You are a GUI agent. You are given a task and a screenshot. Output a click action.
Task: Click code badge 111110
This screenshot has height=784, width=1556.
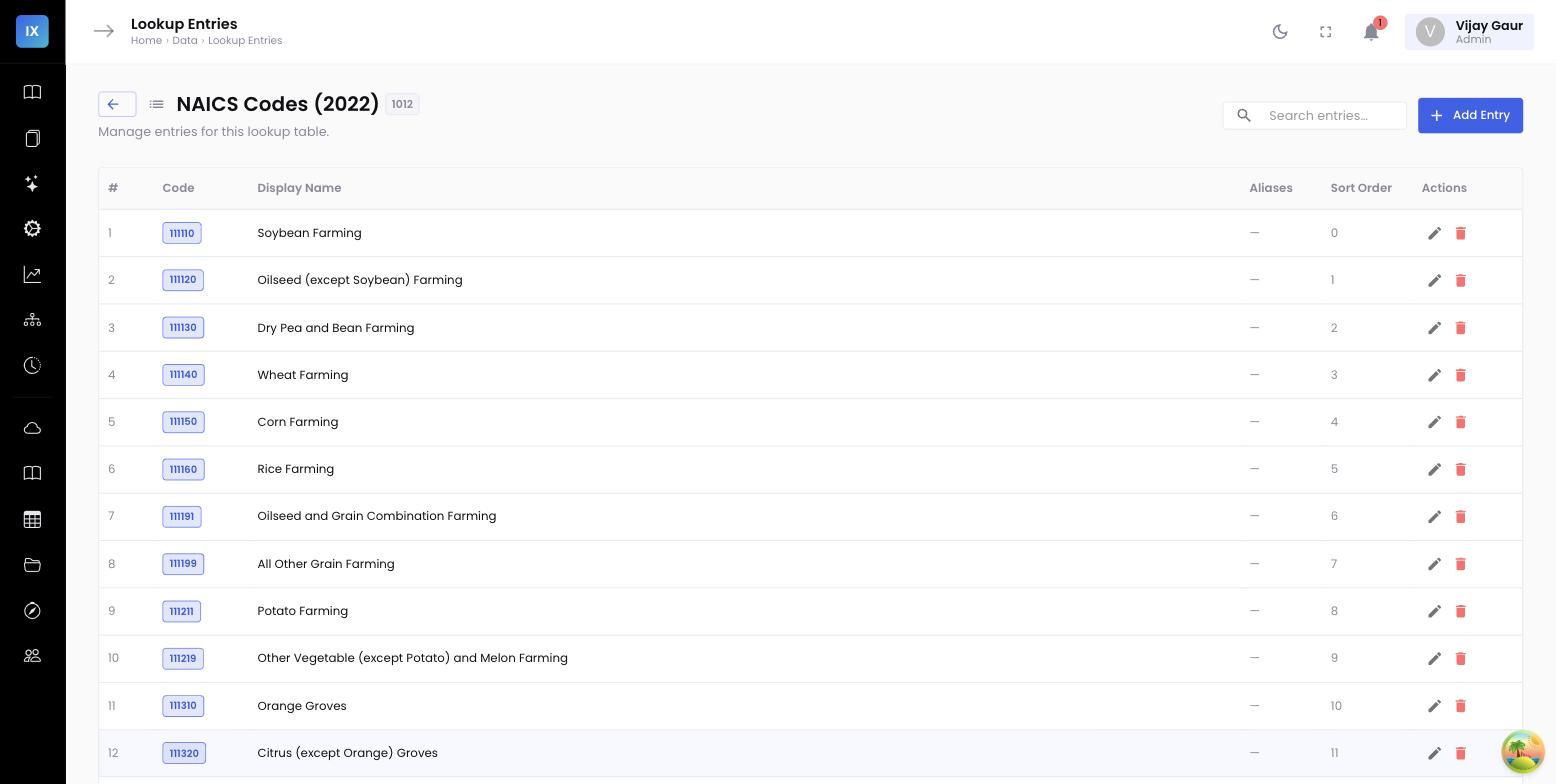click(182, 233)
